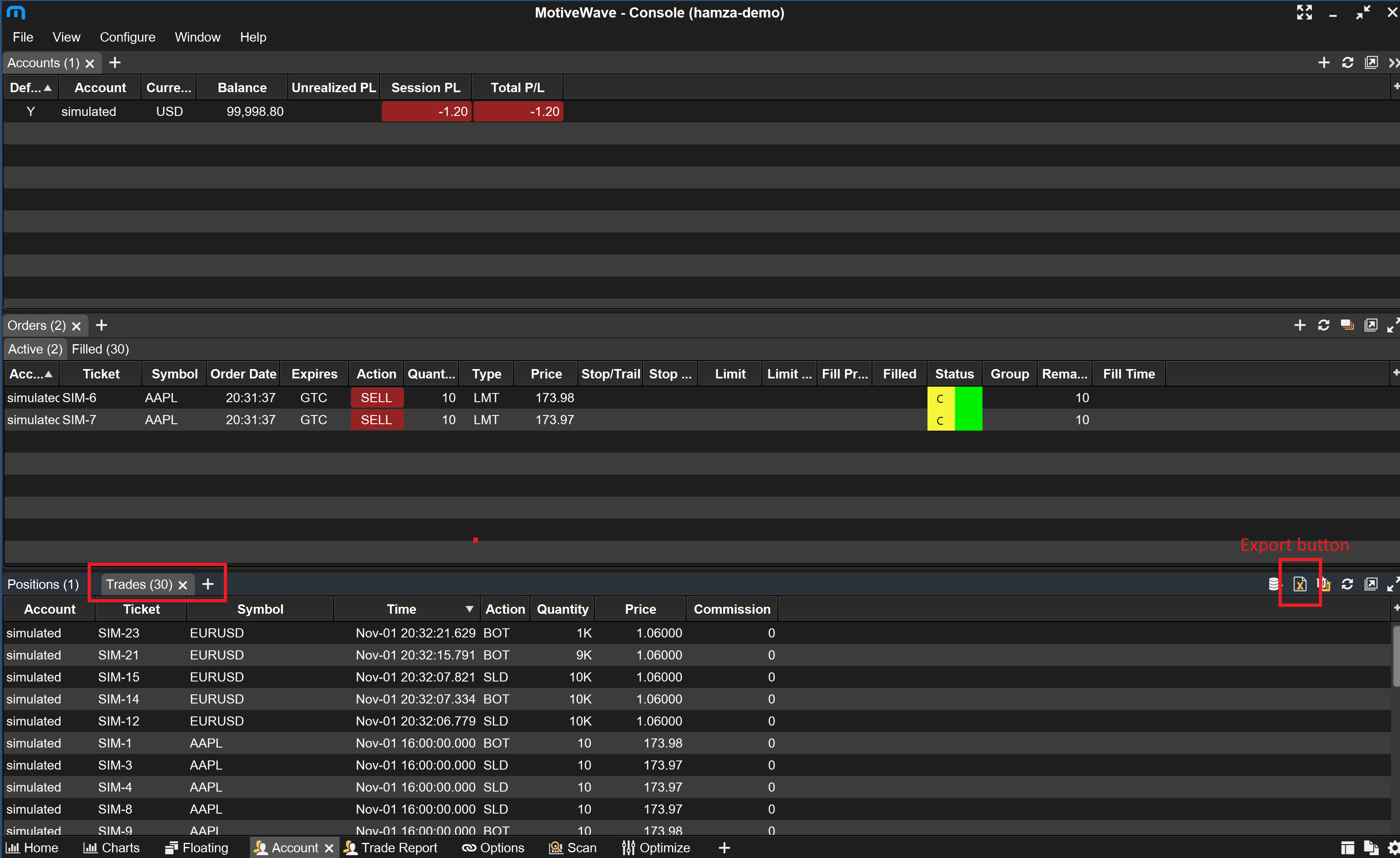Click yellow C cancel cell for SIM-6
This screenshot has width=1400, height=858.
[940, 398]
